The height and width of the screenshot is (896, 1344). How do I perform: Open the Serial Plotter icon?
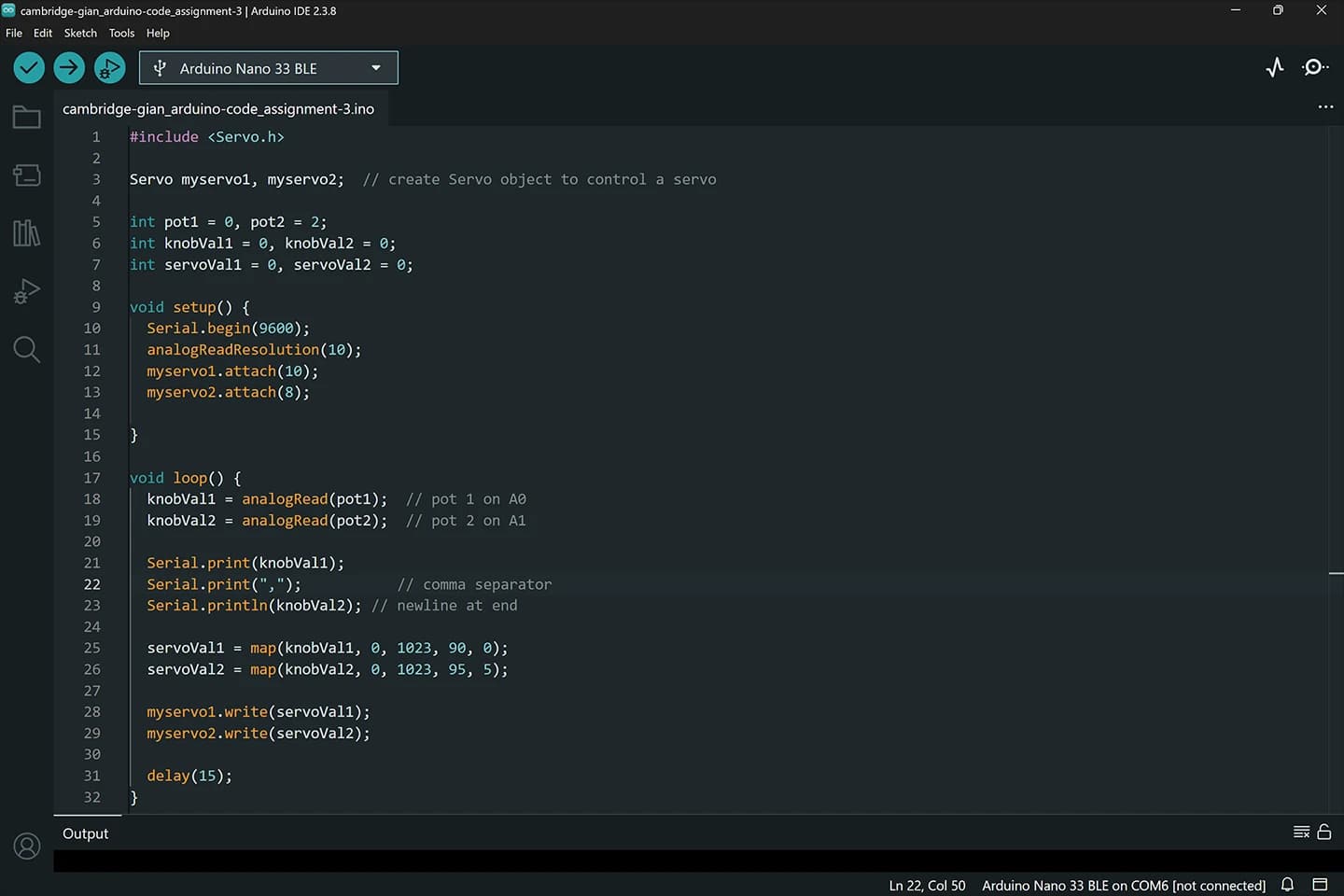tap(1275, 67)
